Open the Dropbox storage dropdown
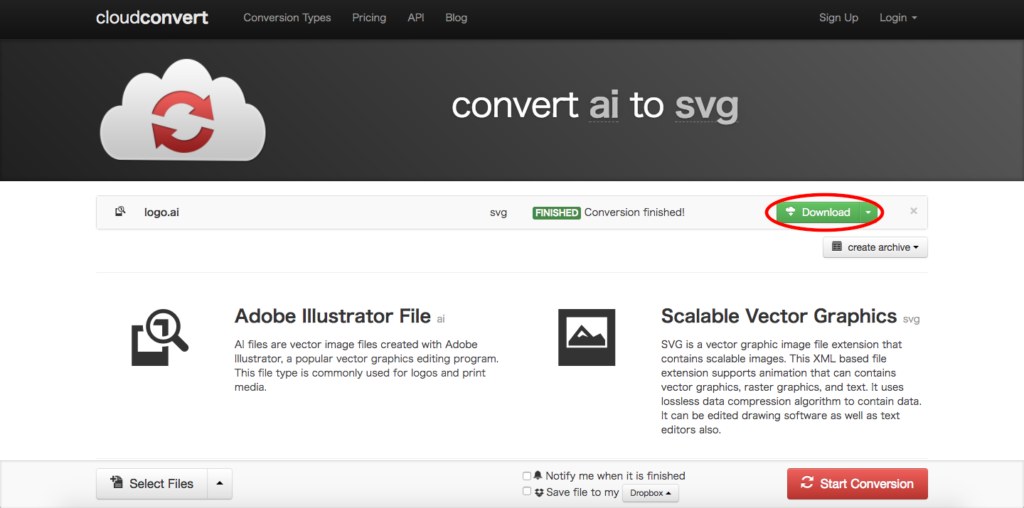1024x508 pixels. [x=650, y=493]
